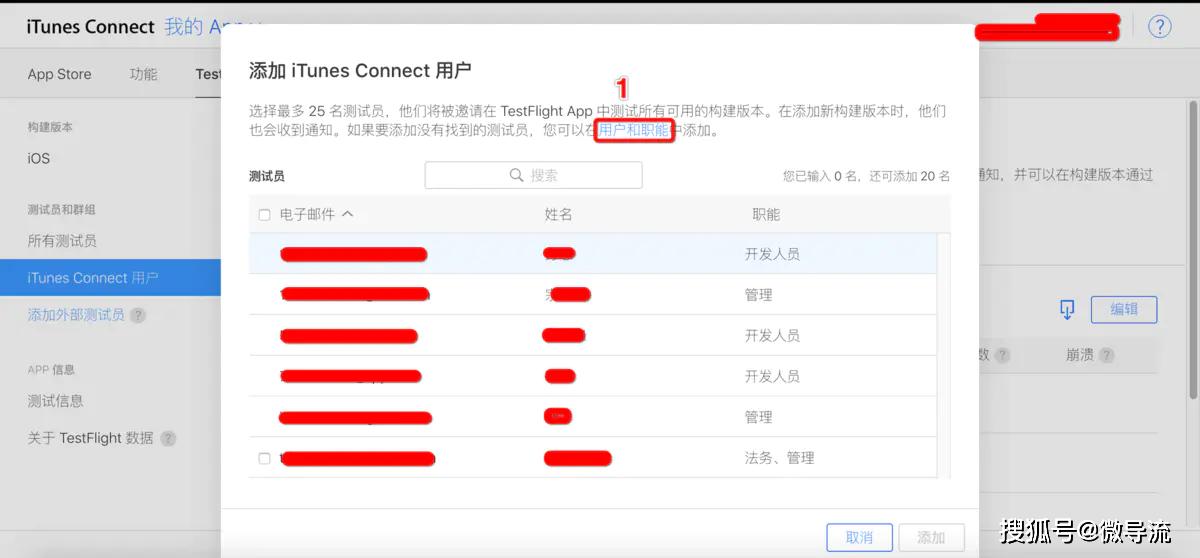The width and height of the screenshot is (1200, 558).
Task: Select iTunes Connect 用户 in the sidebar
Action: click(110, 277)
